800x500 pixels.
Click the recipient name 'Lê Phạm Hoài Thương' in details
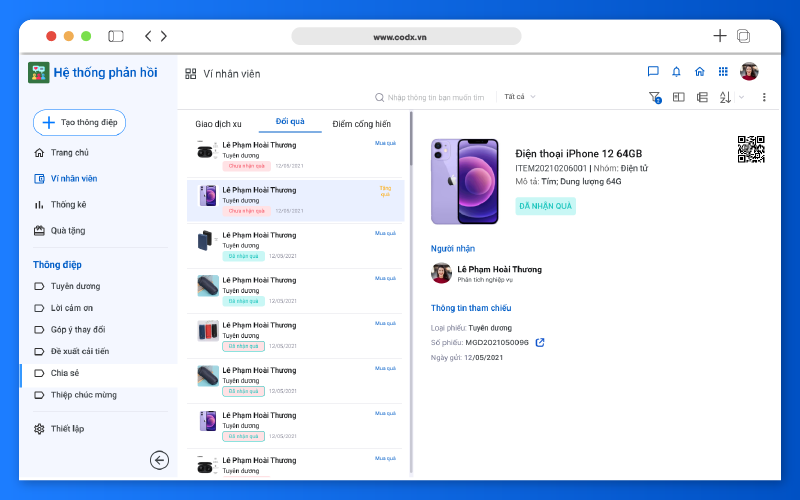[499, 269]
